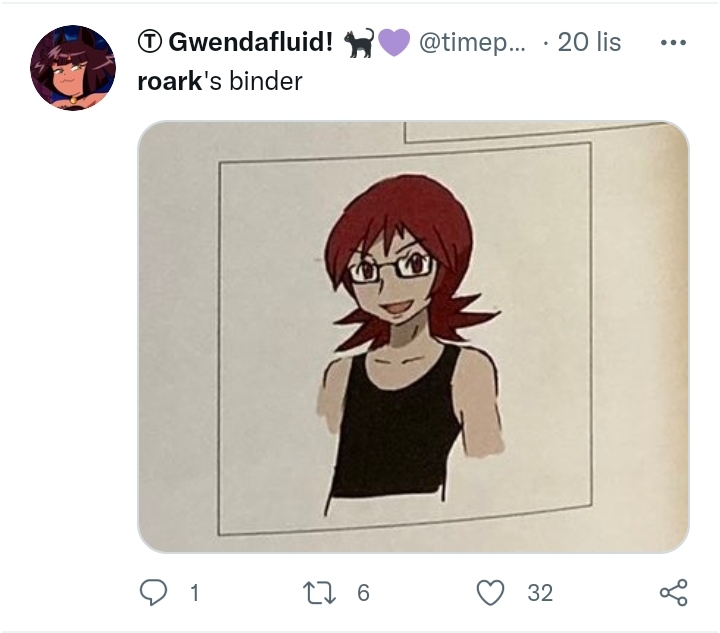Click the like count 32
This screenshot has height=633, width=720.
click(x=540, y=593)
